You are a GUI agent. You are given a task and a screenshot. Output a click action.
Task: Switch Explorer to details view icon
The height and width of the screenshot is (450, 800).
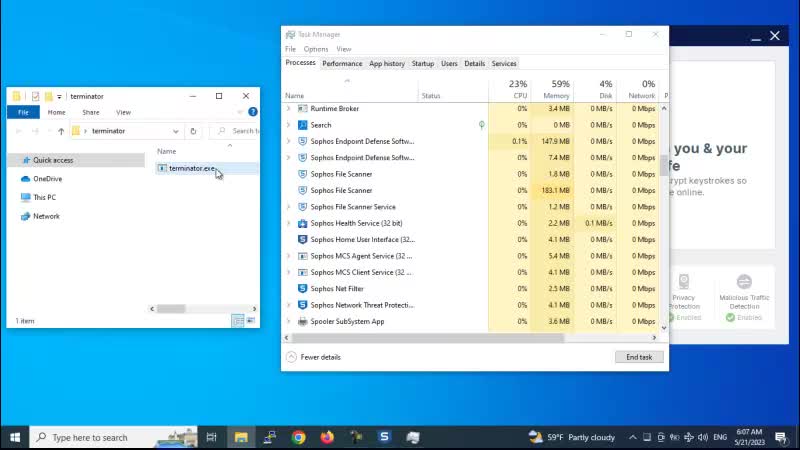point(238,321)
